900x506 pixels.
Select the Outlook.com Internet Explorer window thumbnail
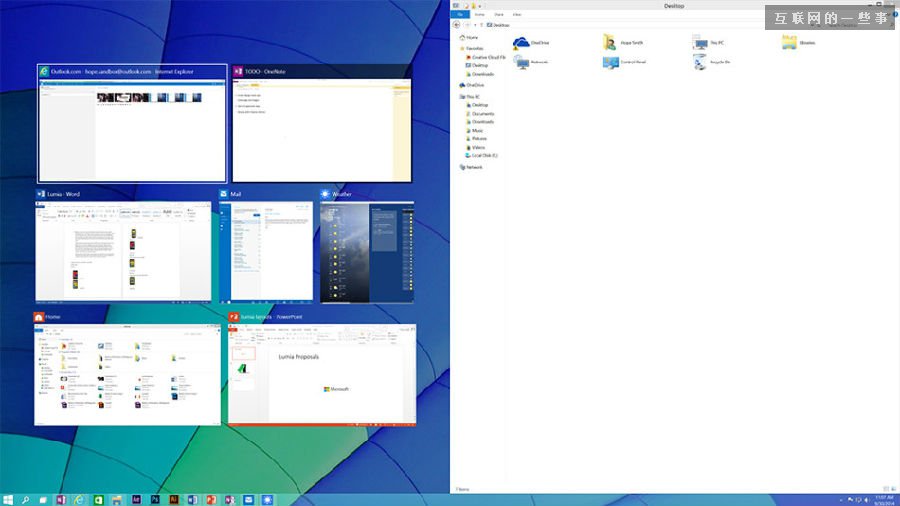[x=132, y=123]
